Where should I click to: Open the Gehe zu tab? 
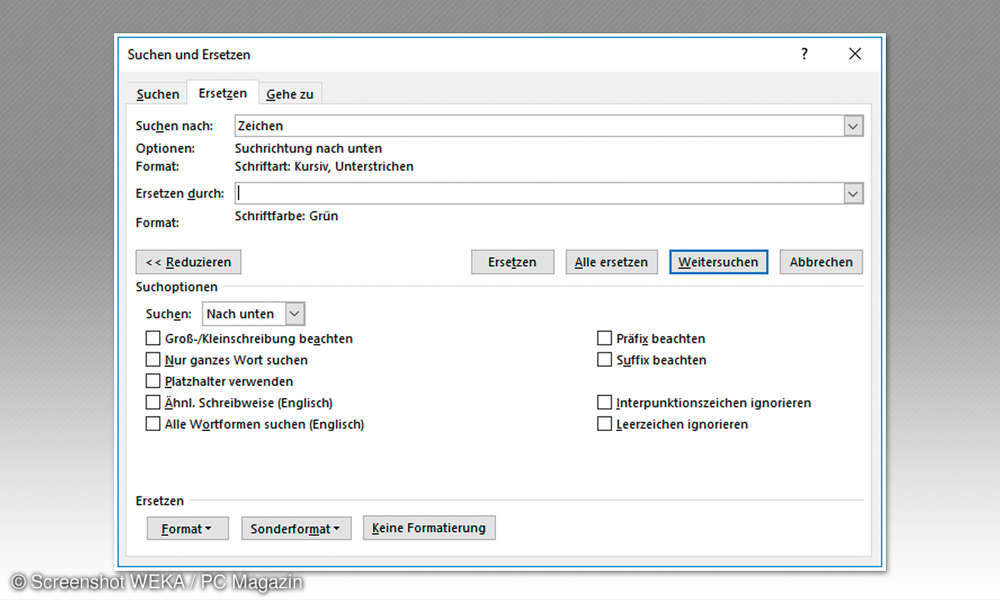tap(289, 94)
